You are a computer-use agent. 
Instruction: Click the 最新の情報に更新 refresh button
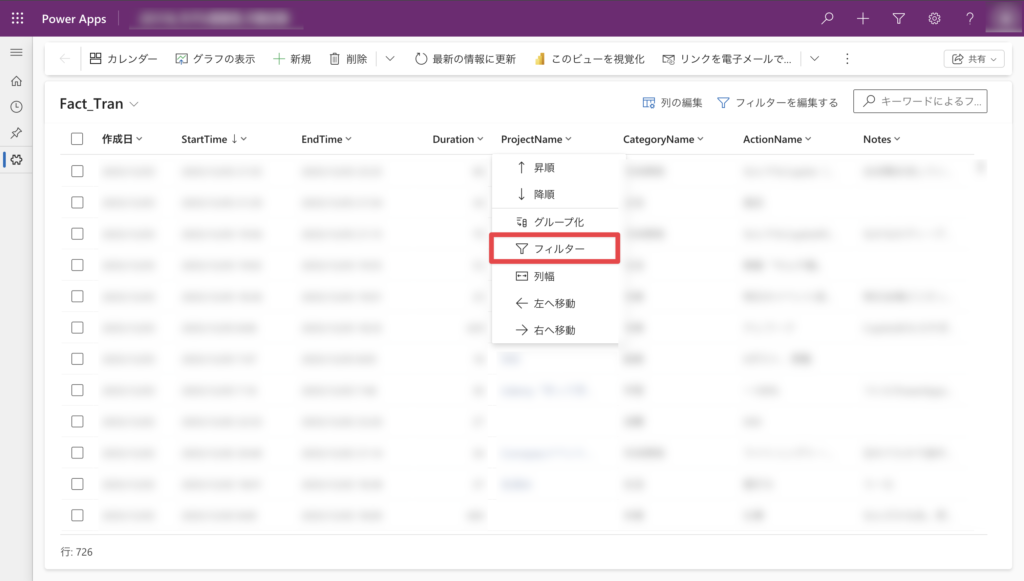pyautogui.click(x=465, y=59)
